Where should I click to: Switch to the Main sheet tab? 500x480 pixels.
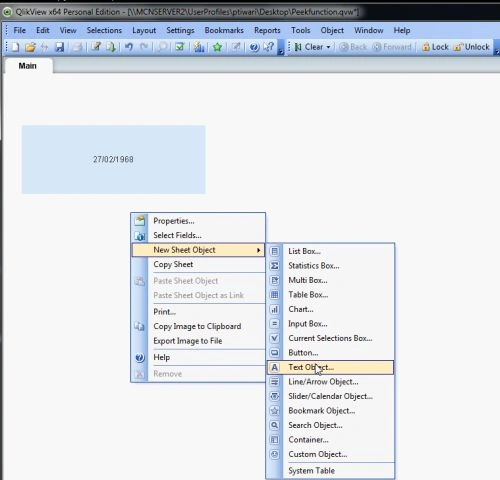point(28,66)
